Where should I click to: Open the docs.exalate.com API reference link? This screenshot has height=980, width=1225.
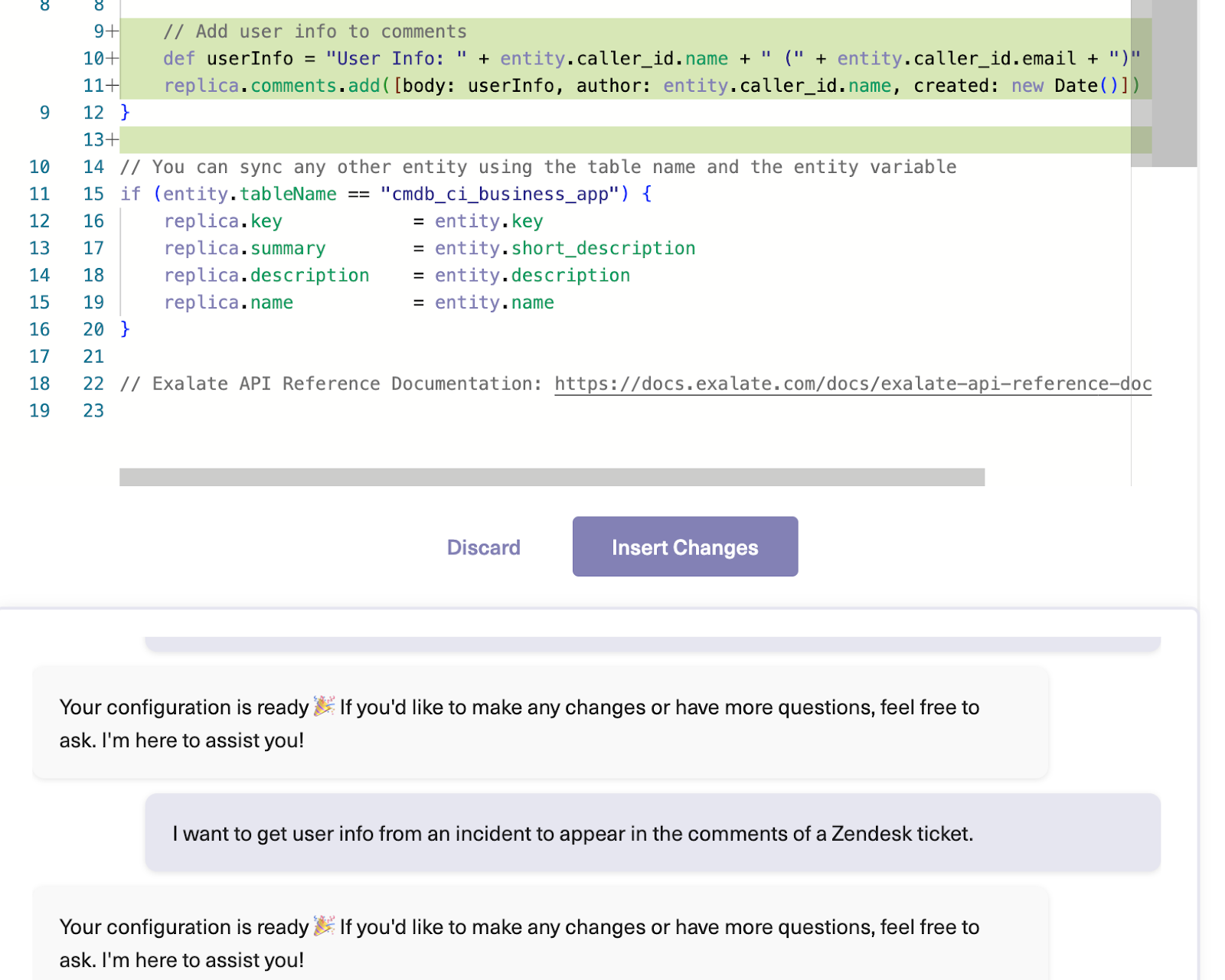tap(853, 384)
